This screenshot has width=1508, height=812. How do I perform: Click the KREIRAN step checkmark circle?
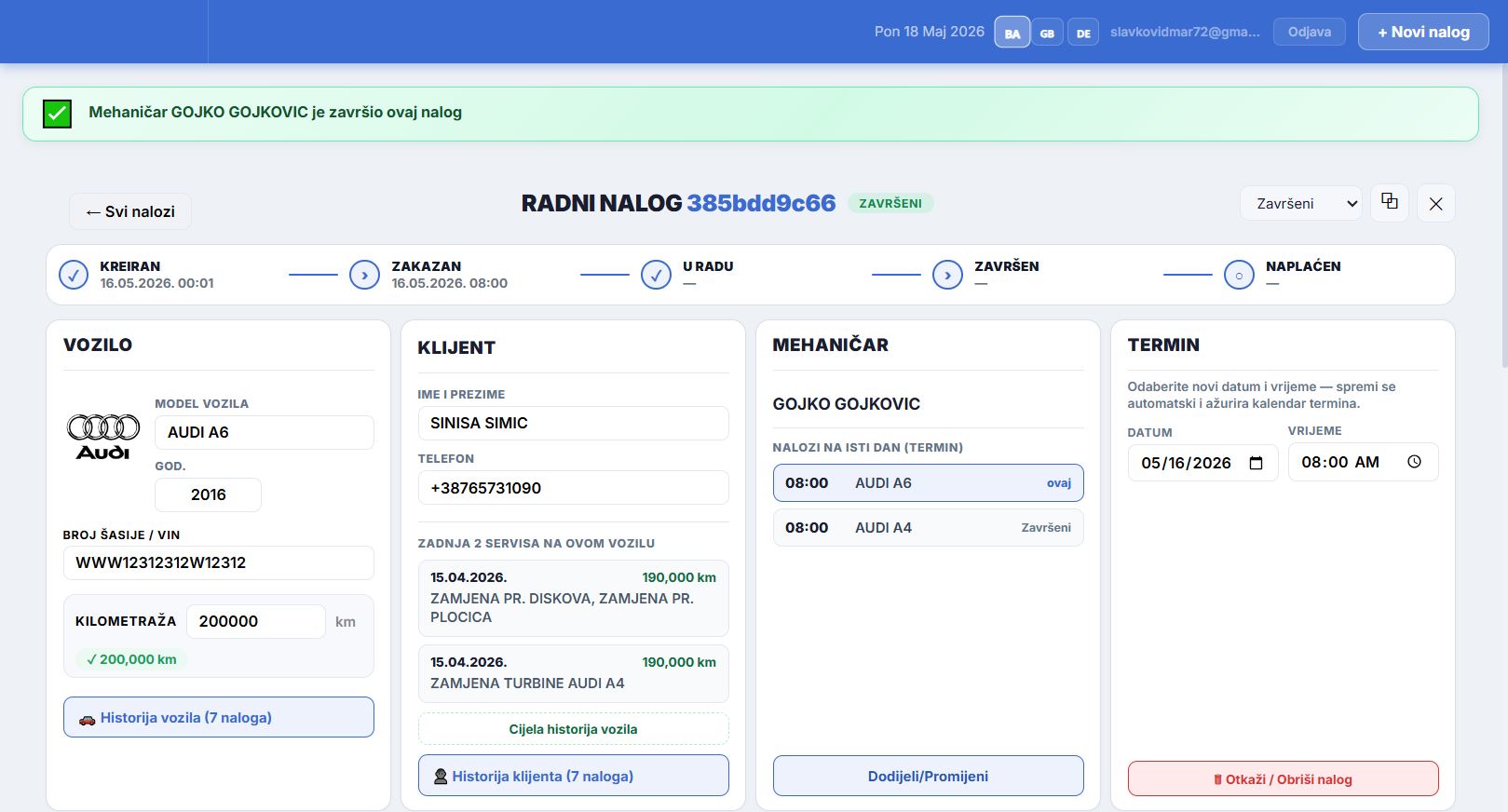[x=74, y=275]
